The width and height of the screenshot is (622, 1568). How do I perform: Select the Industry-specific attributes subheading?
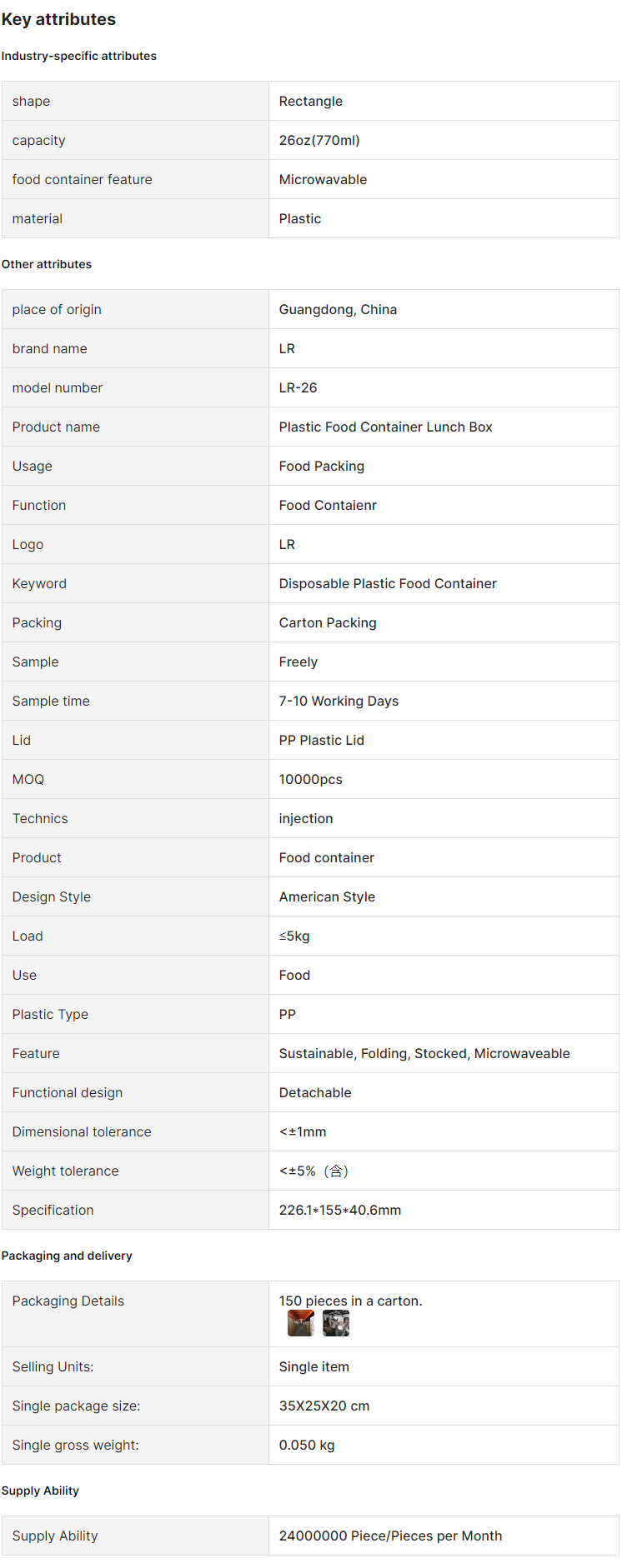pos(79,56)
